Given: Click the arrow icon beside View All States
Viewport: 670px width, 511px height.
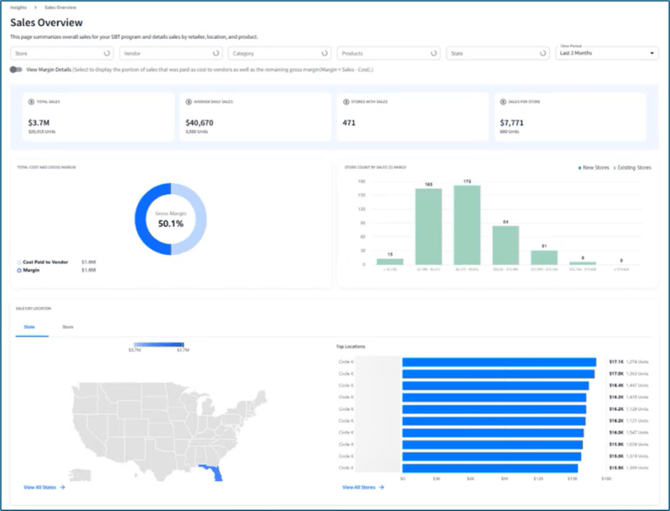Looking at the screenshot, I should pos(62,488).
